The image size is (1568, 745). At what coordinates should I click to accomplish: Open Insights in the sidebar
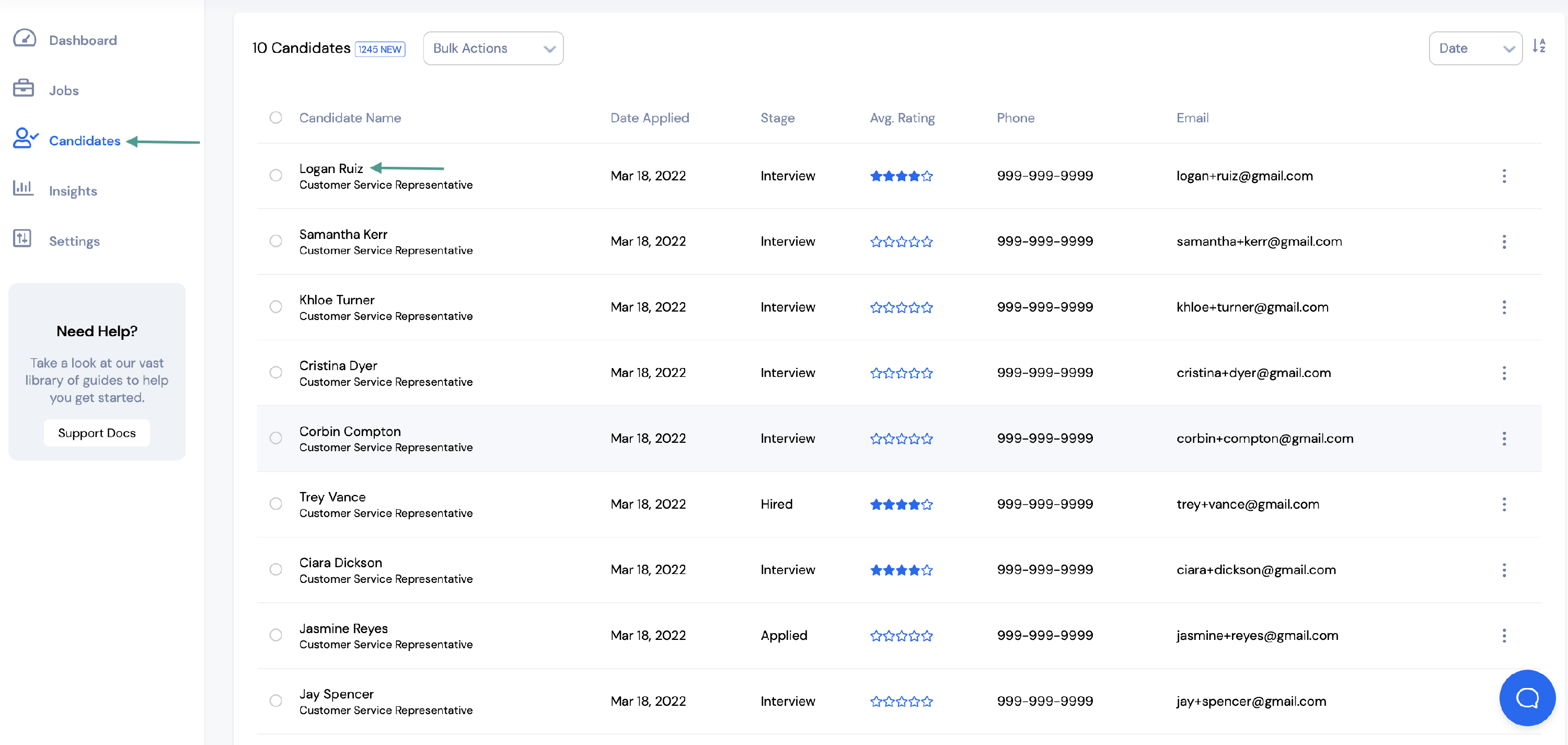click(x=73, y=191)
